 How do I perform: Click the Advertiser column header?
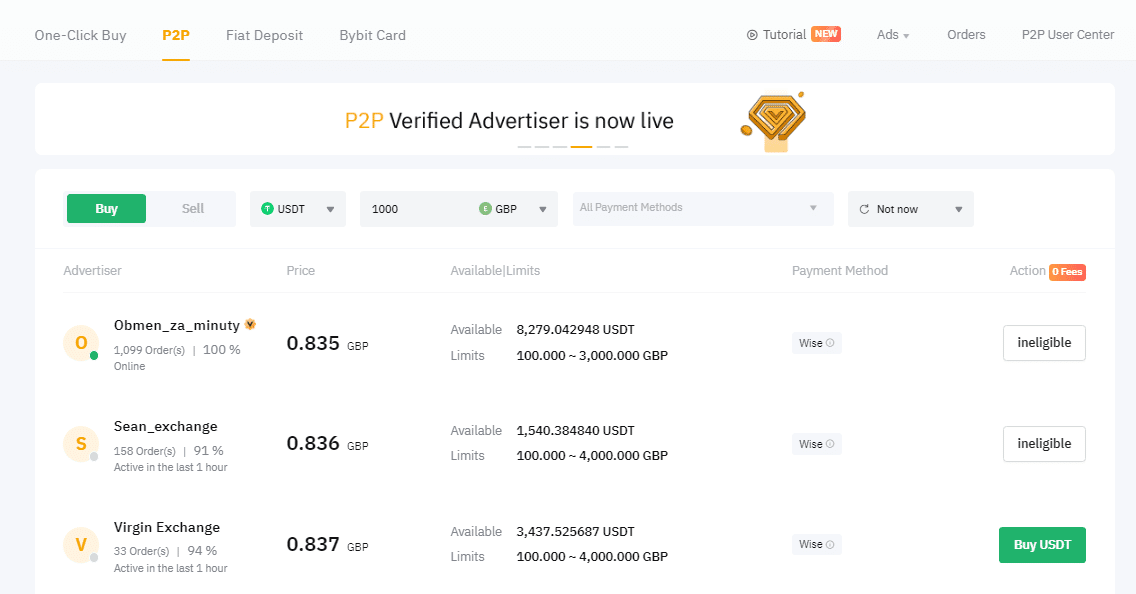pyautogui.click(x=92, y=270)
